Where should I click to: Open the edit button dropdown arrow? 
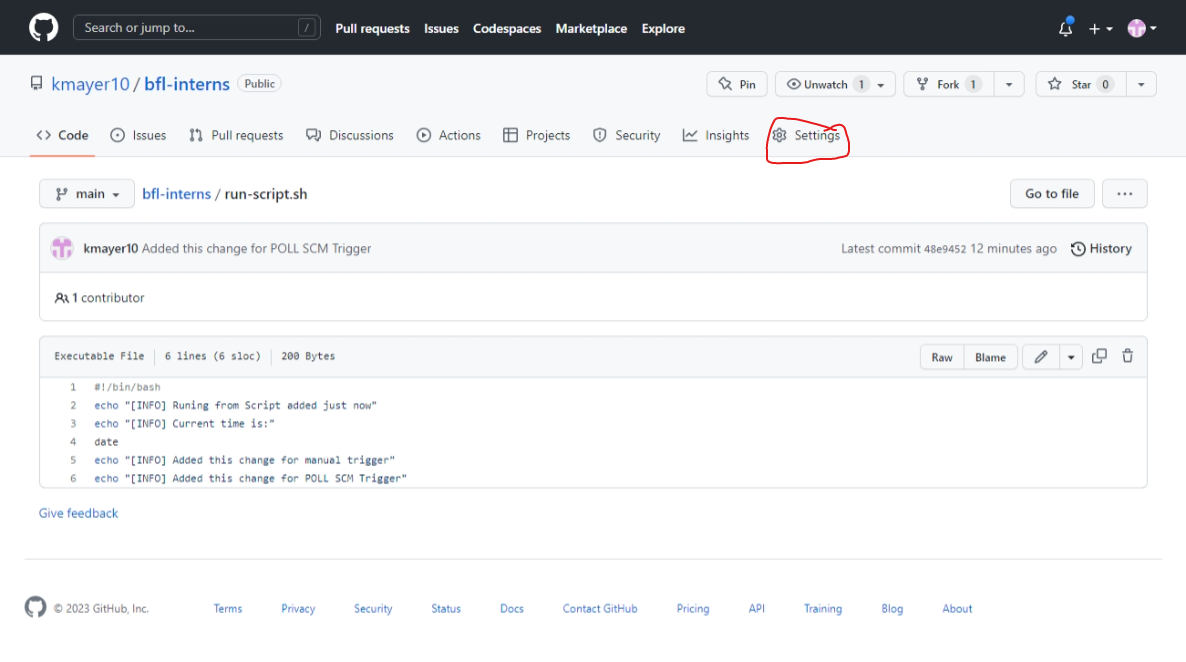(1071, 356)
